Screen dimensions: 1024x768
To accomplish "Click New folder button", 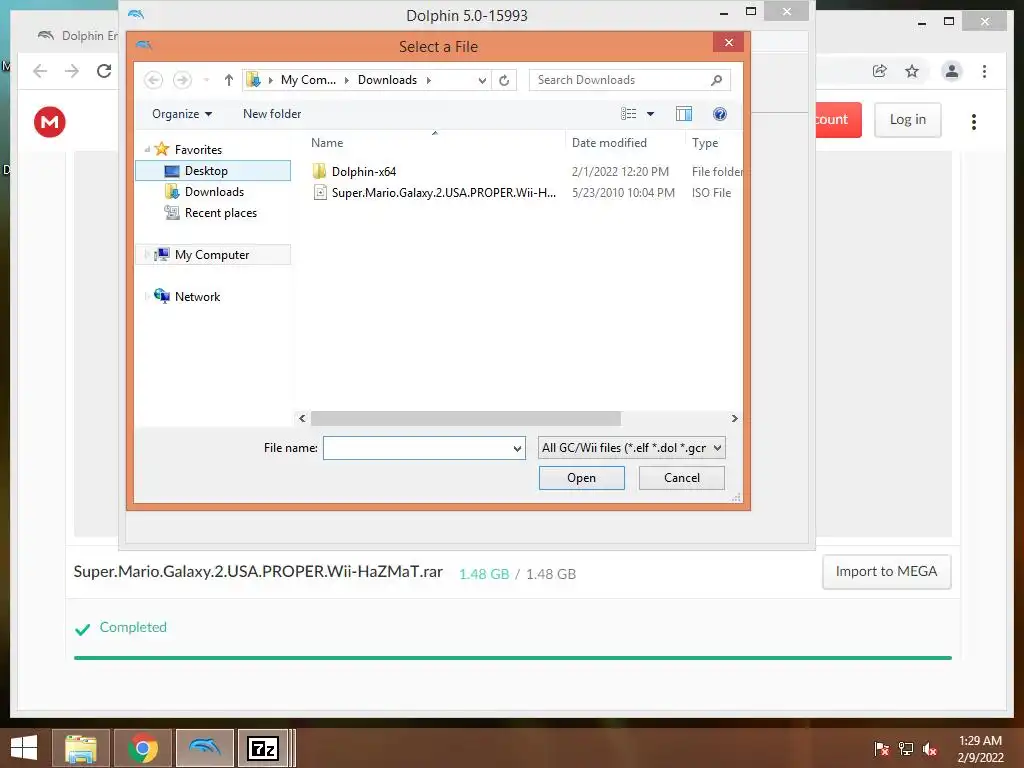I will [x=272, y=114].
